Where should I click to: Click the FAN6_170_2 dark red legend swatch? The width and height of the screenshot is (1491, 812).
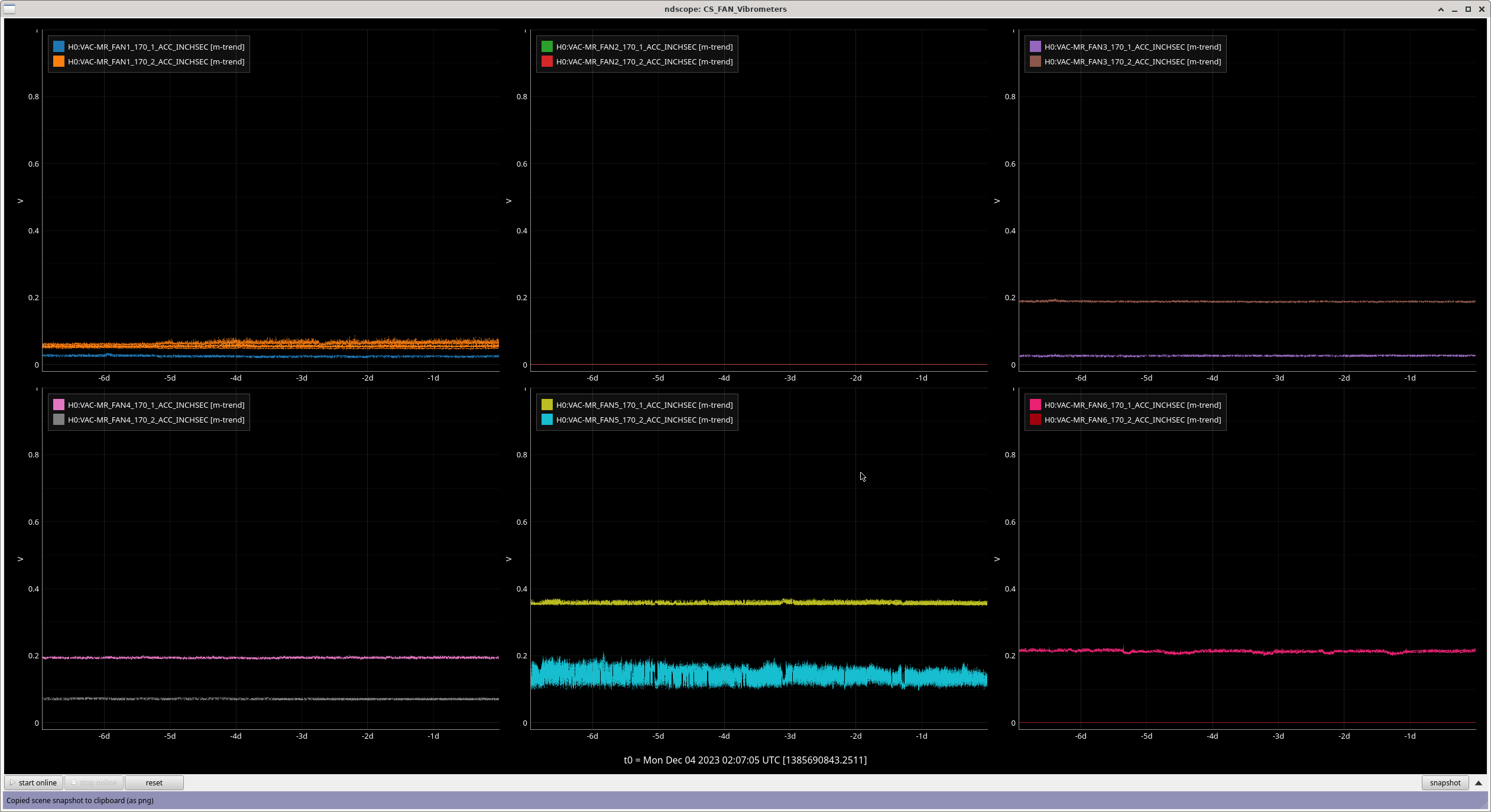pyautogui.click(x=1035, y=420)
